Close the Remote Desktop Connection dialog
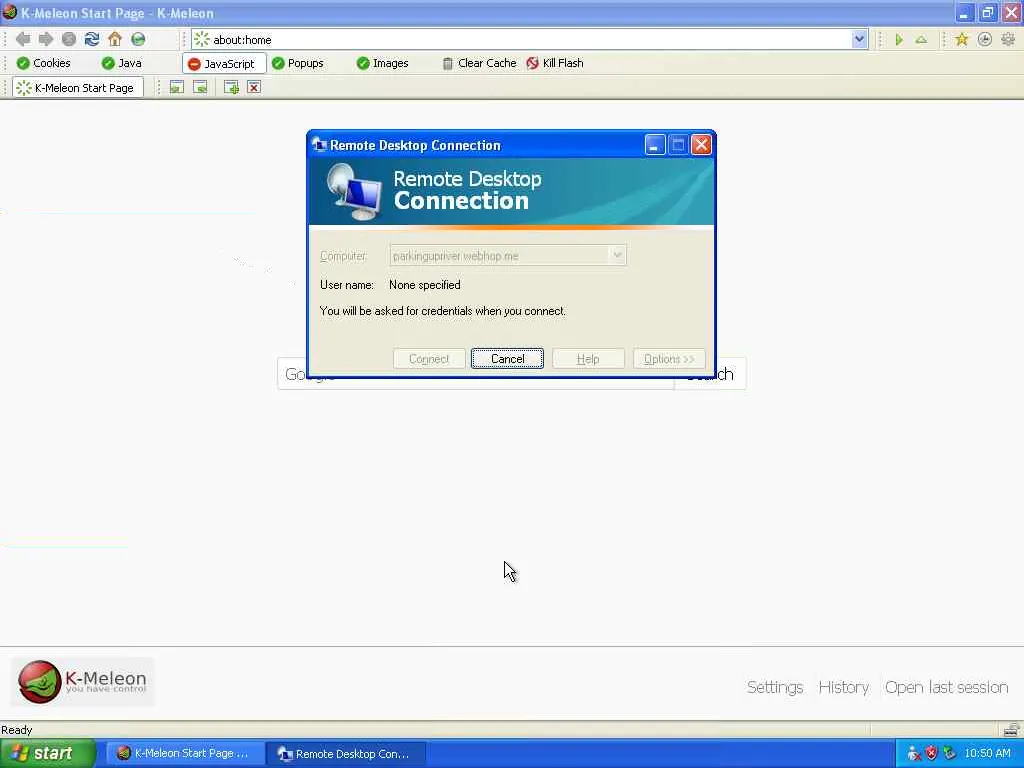 (701, 144)
